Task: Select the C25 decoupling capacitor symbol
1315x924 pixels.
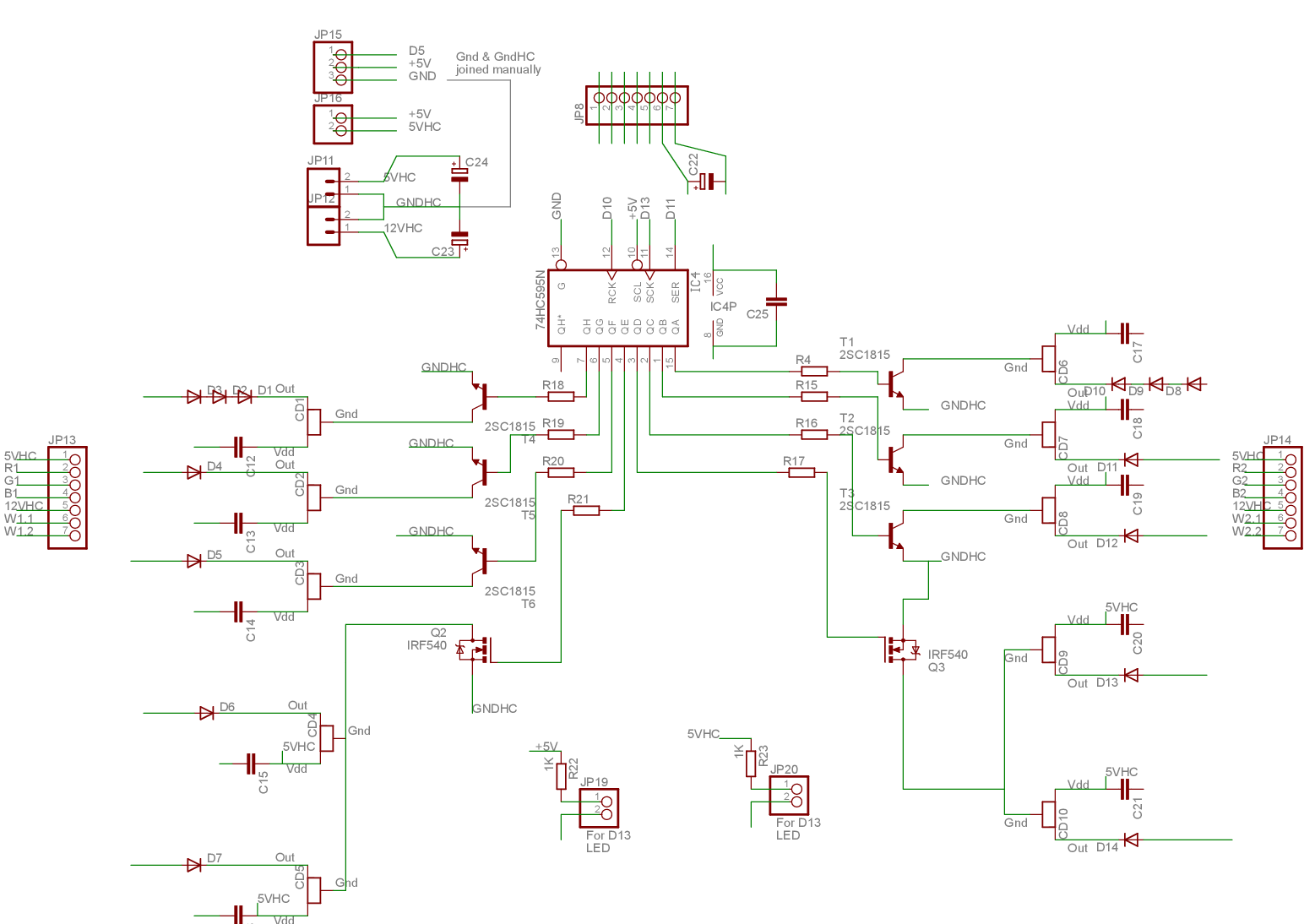Action: click(x=776, y=301)
